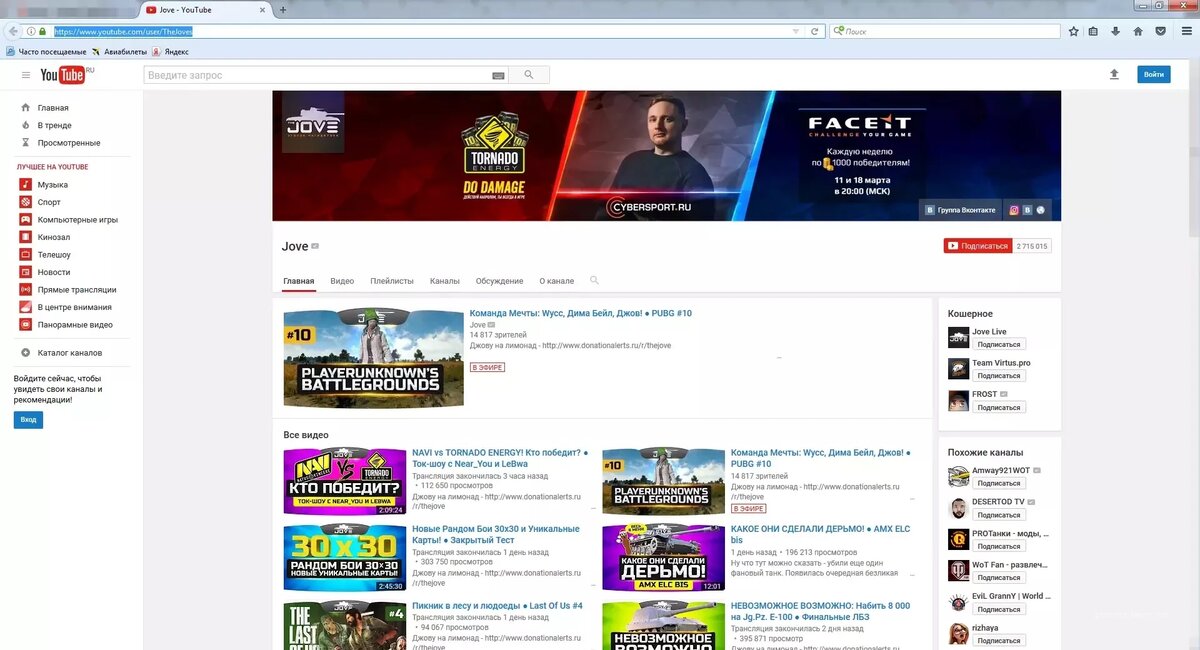Open the Музыка category

[53, 185]
